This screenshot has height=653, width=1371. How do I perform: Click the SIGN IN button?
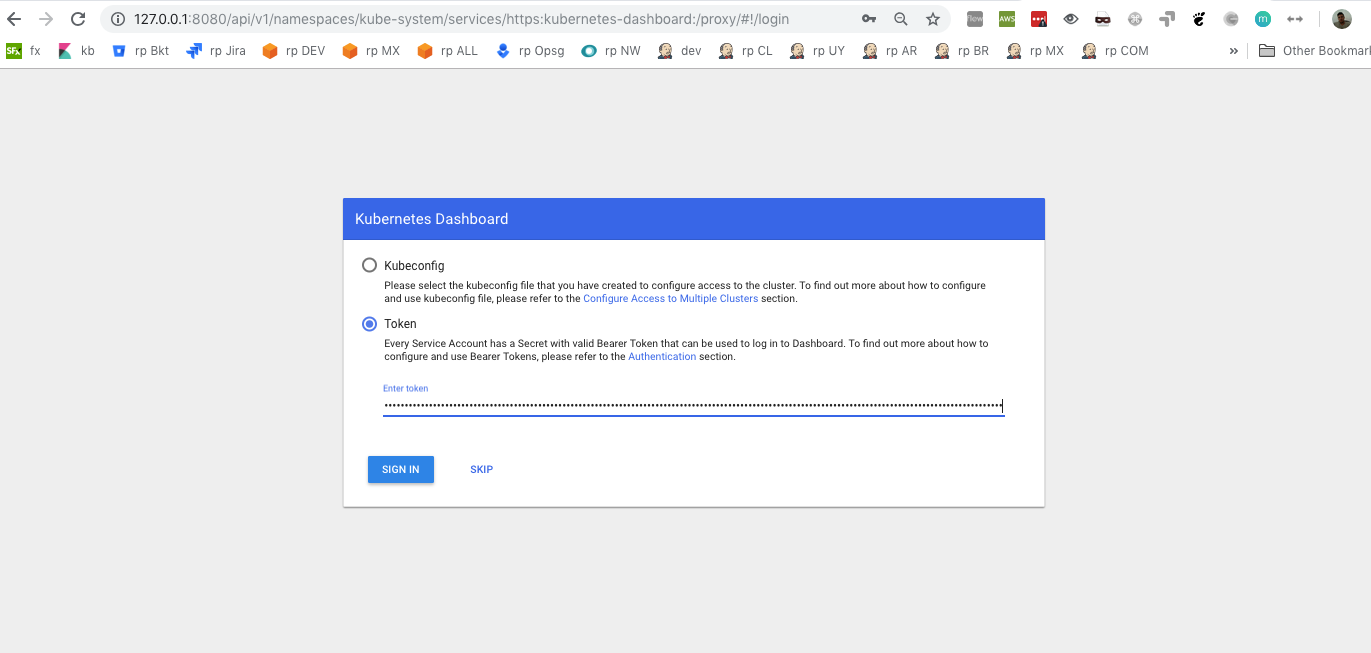pos(401,469)
